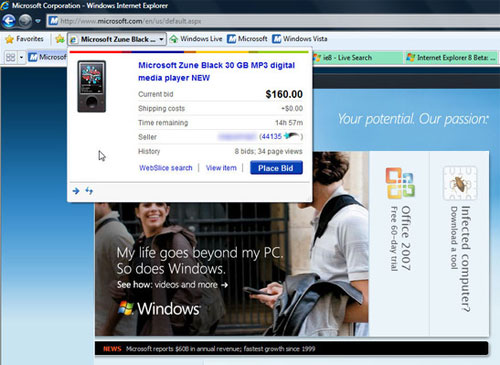The height and width of the screenshot is (365, 500).
Task: Switch to the Microsoft tab
Action: [x=47, y=57]
